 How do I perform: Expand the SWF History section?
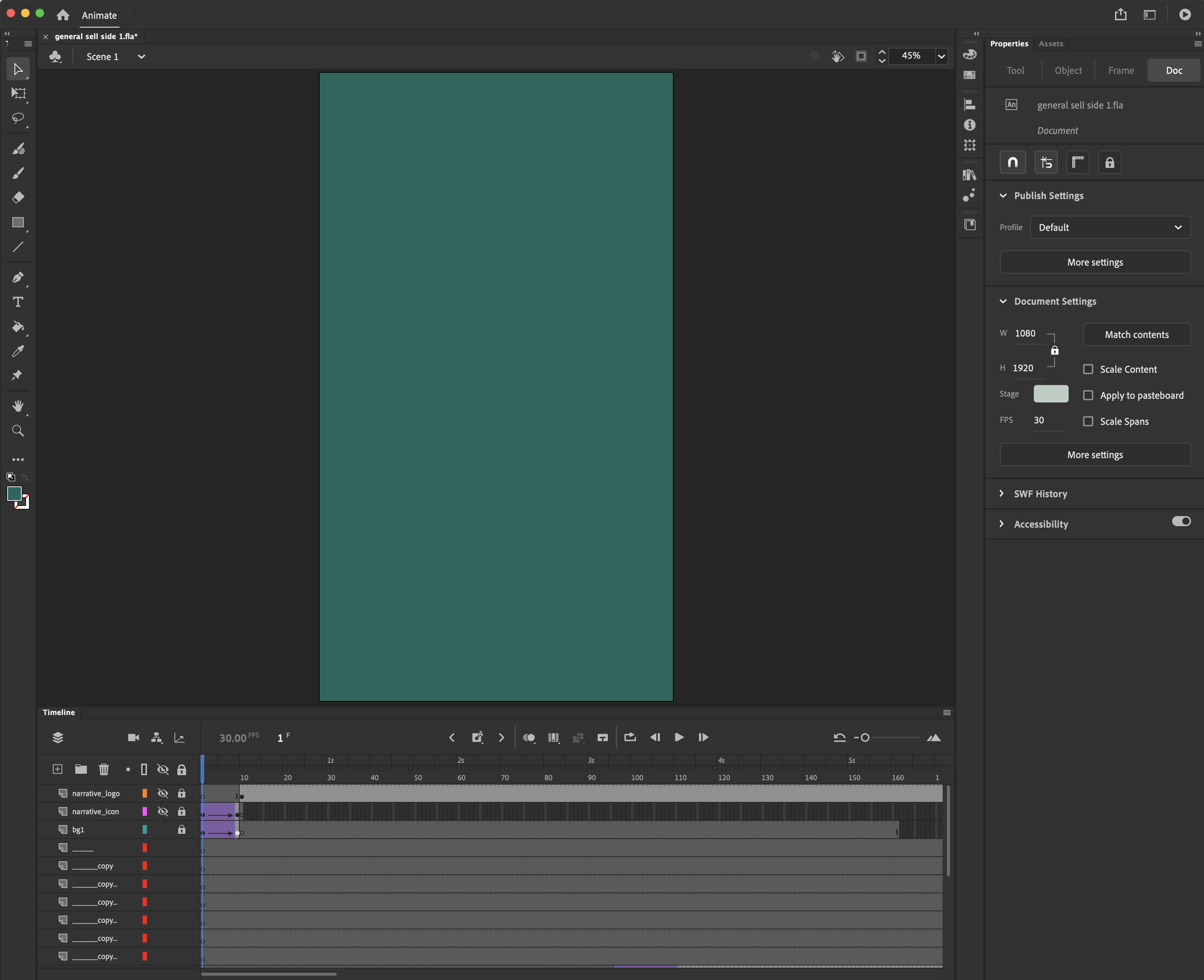(x=1002, y=493)
